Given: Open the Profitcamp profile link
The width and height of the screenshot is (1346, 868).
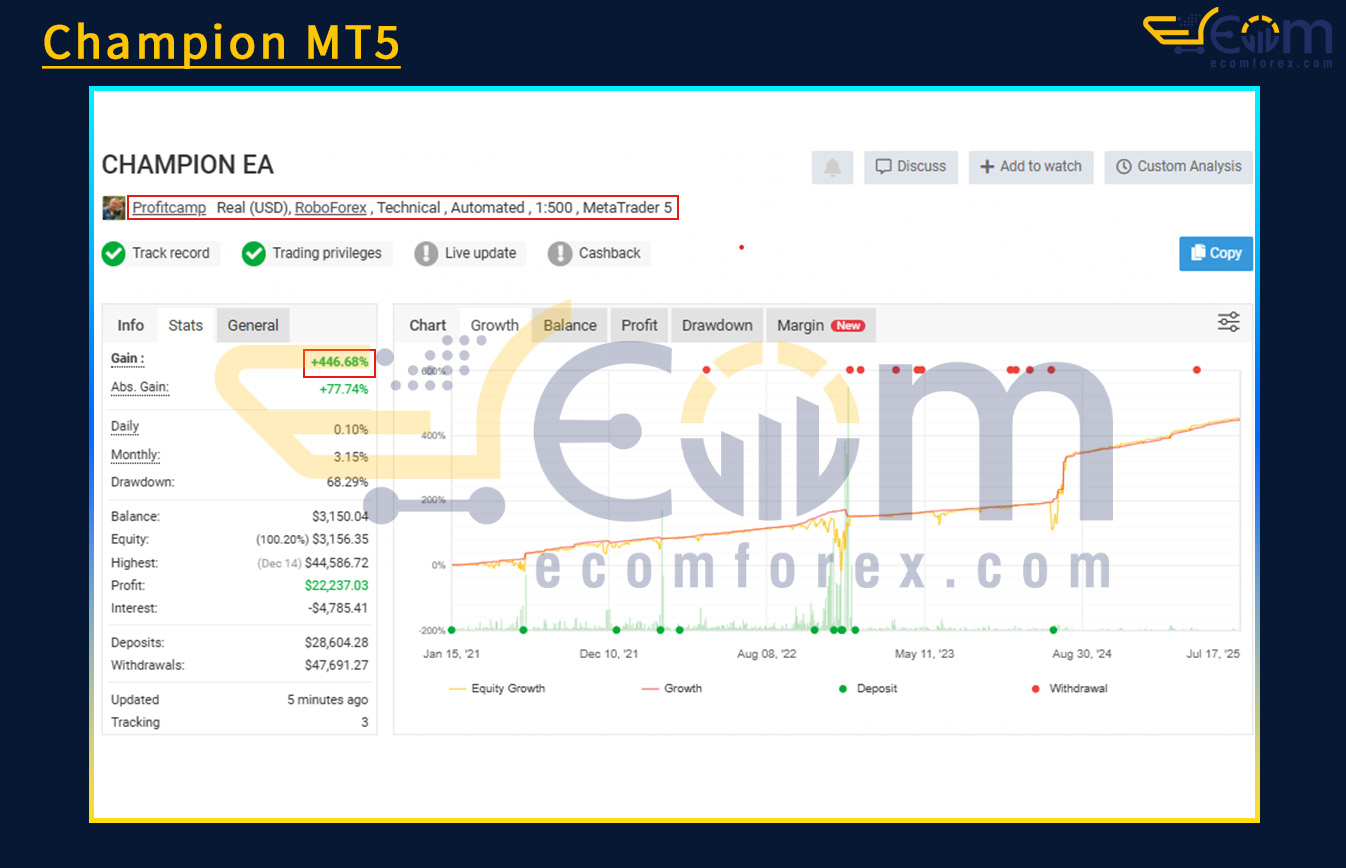Looking at the screenshot, I should pos(169,208).
